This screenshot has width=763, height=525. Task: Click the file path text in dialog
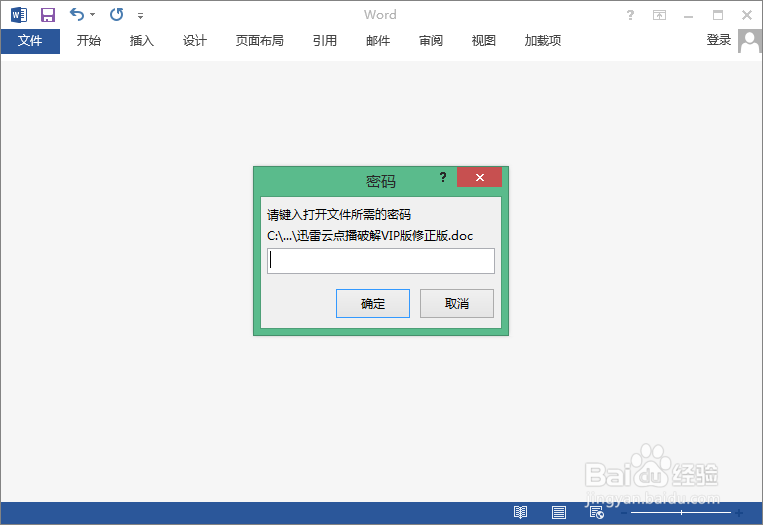click(370, 236)
